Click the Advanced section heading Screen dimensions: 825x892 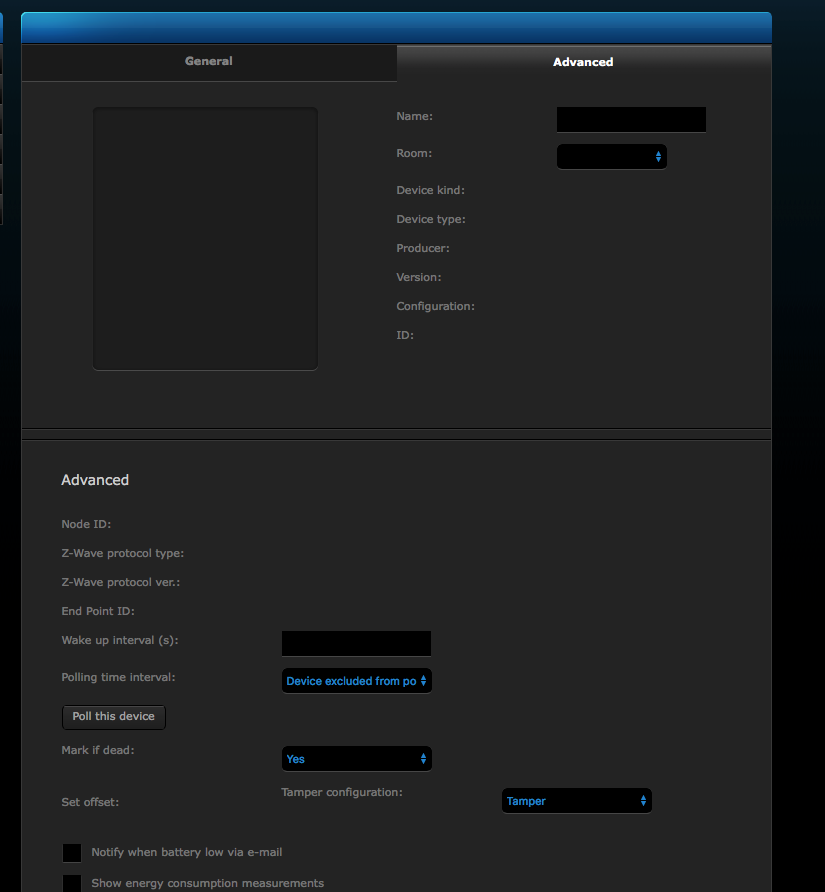coord(95,480)
